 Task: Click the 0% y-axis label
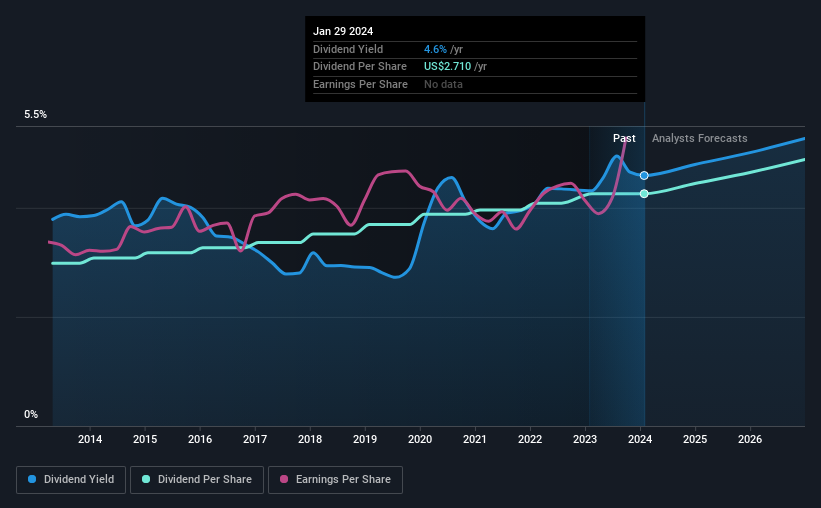pyautogui.click(x=31, y=414)
